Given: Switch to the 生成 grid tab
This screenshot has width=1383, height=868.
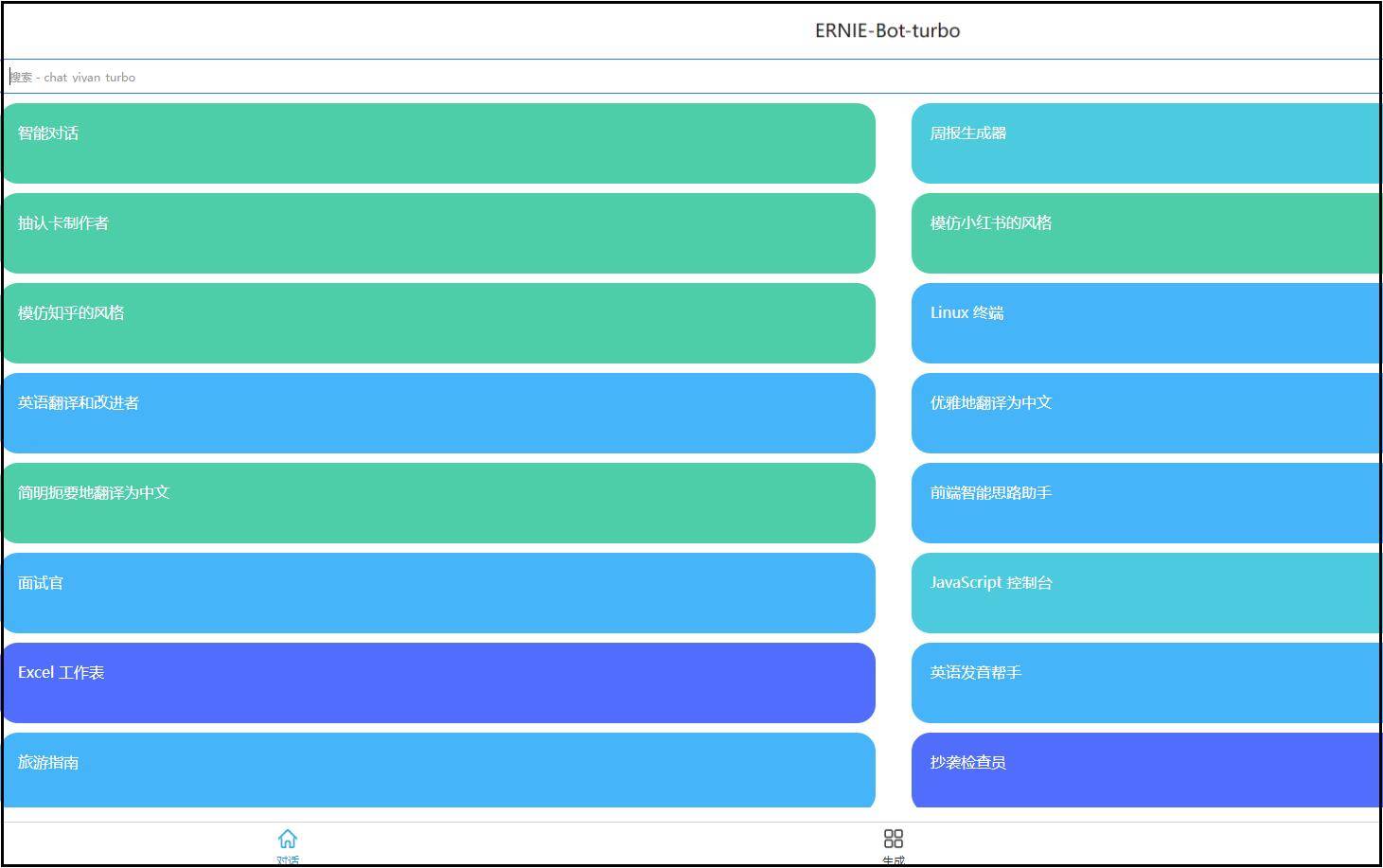Looking at the screenshot, I should click(893, 840).
